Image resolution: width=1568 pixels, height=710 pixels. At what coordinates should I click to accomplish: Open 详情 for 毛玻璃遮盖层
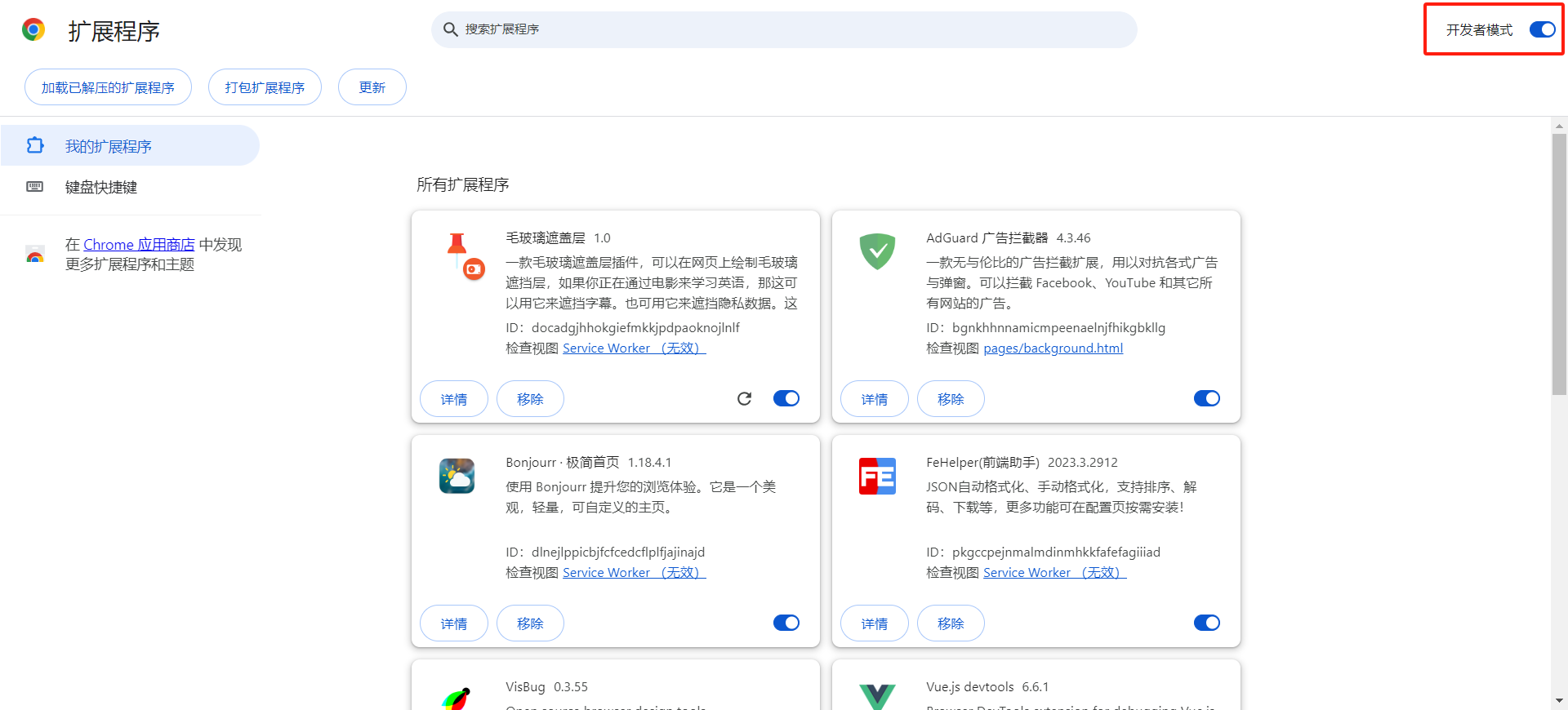454,399
